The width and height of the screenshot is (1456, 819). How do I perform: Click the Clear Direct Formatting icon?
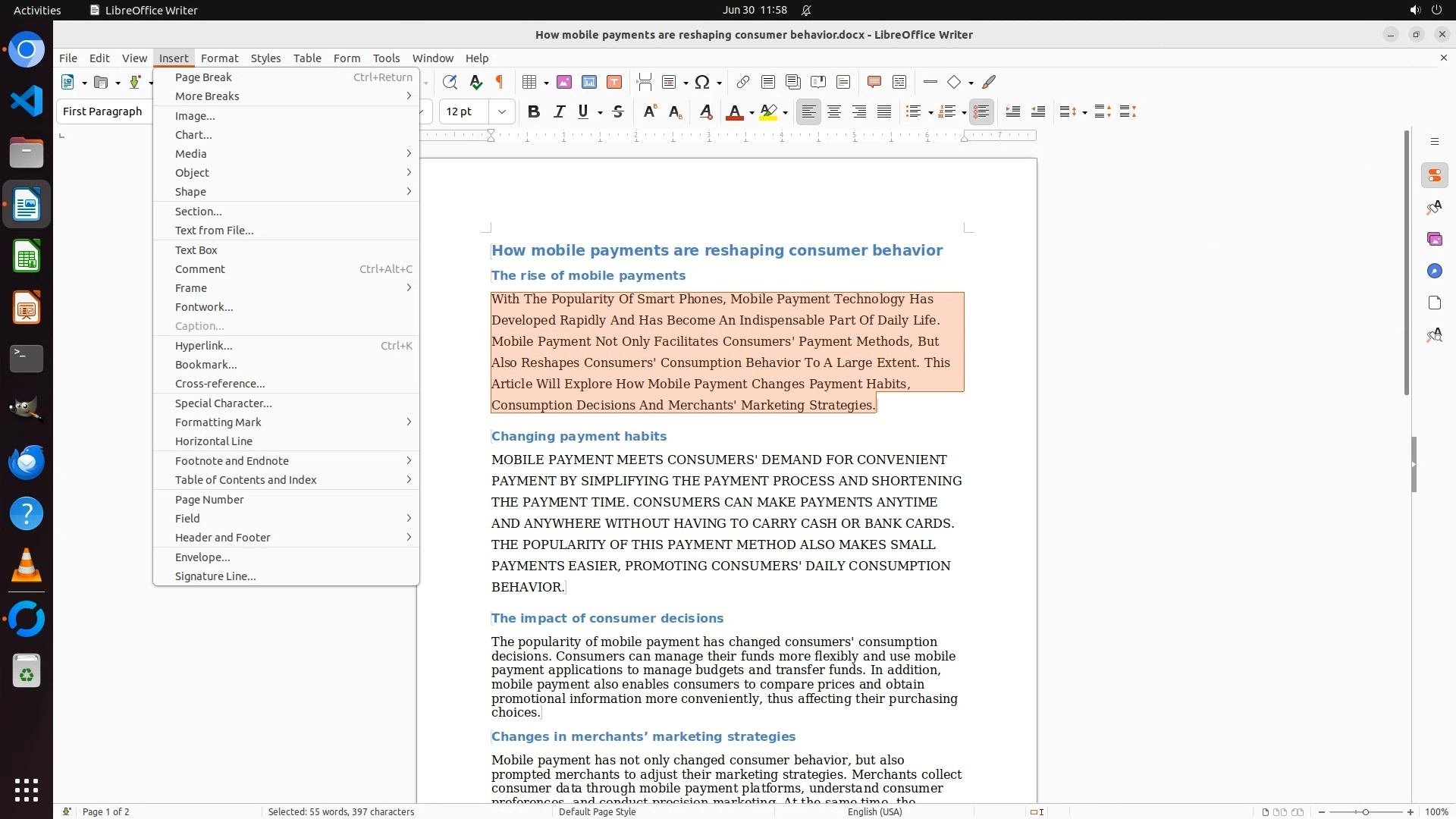pos(705,111)
